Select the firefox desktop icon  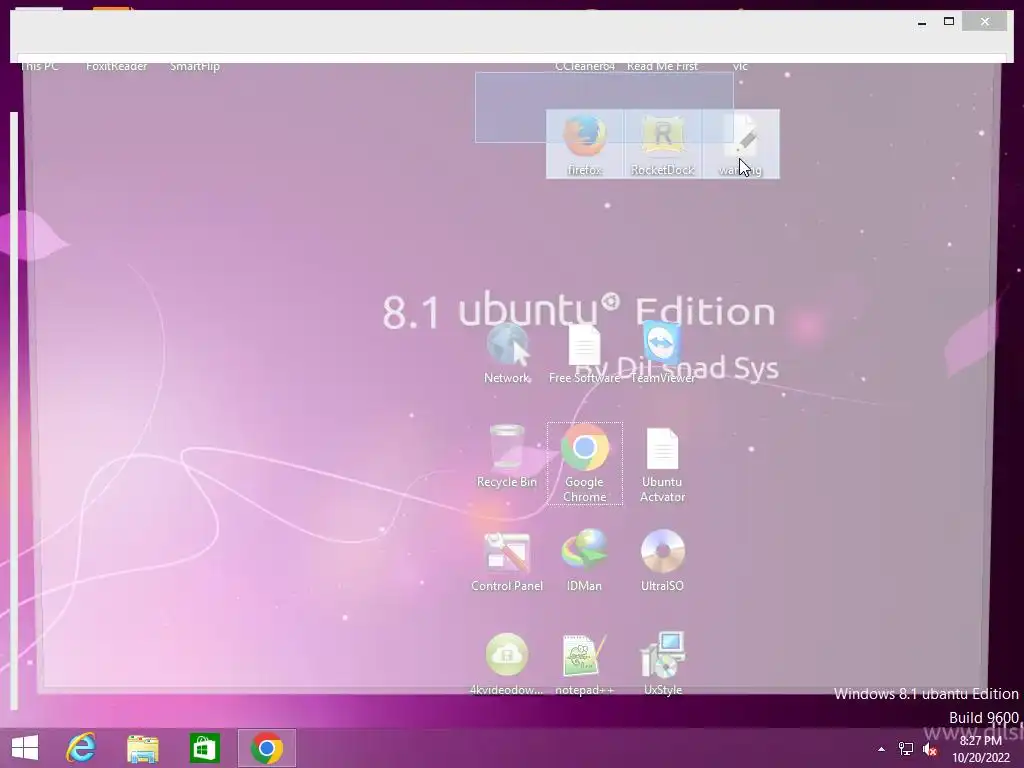(584, 144)
